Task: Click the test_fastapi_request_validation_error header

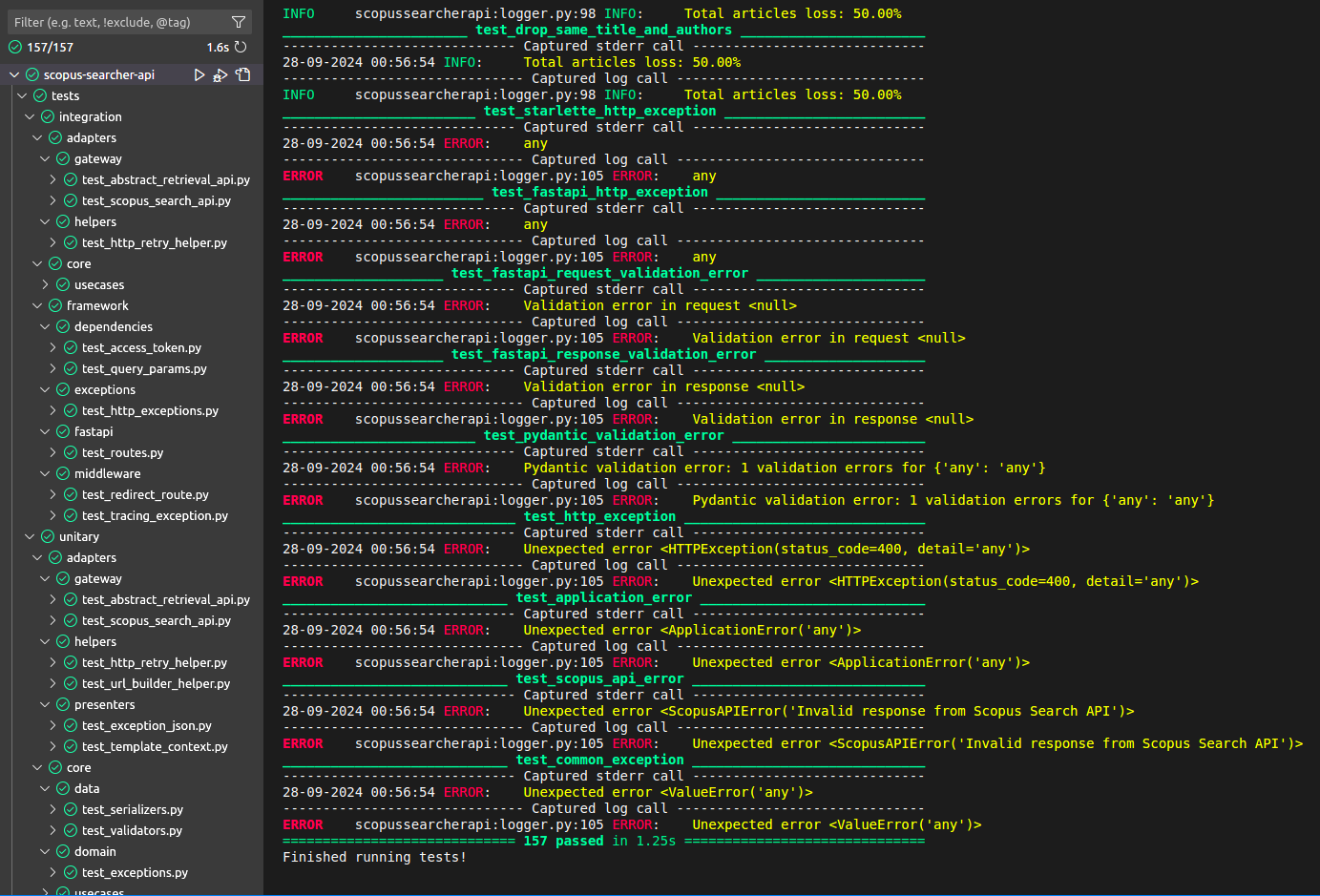Action: tap(599, 273)
